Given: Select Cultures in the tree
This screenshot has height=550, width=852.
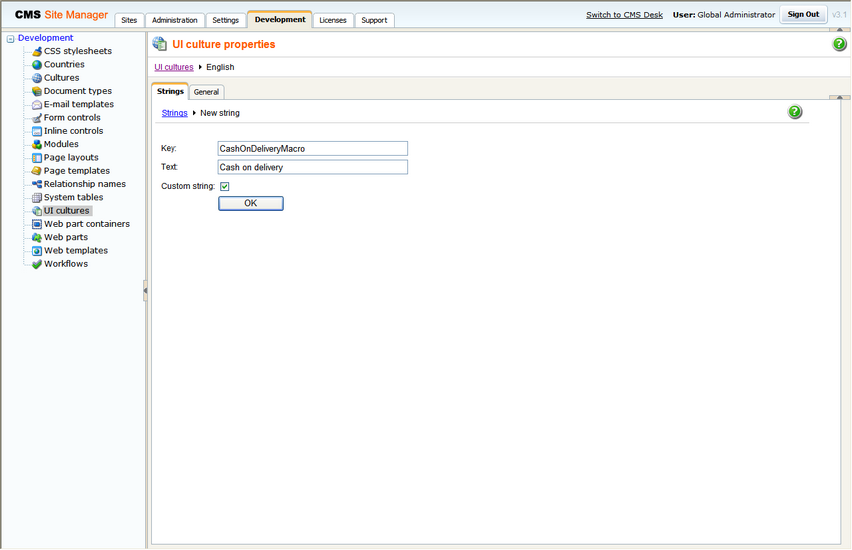Looking at the screenshot, I should [61, 78].
